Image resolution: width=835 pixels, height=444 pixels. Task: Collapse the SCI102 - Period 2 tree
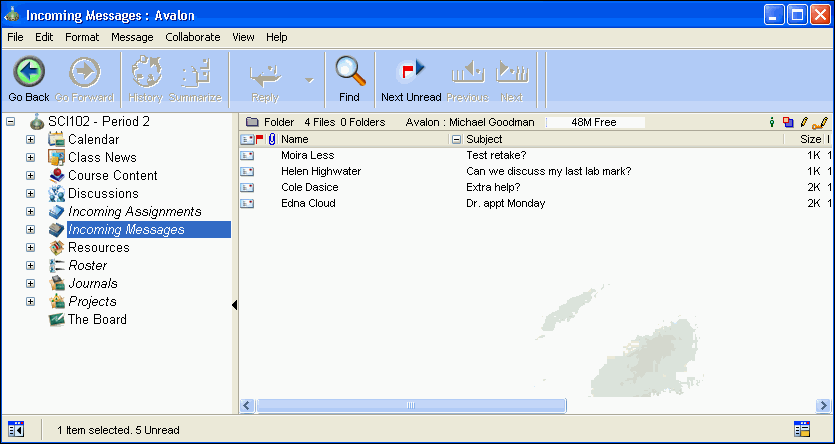(x=10, y=121)
